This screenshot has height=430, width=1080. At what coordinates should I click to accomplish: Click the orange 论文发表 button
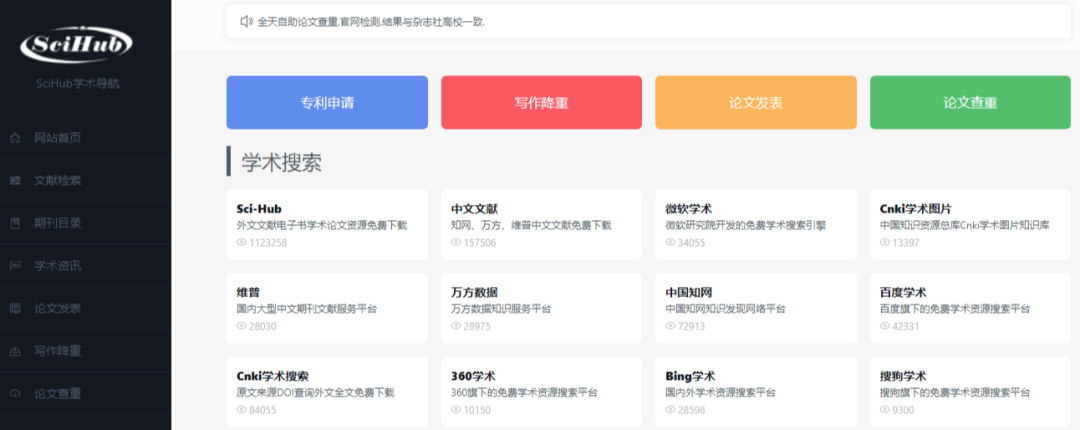(x=756, y=103)
